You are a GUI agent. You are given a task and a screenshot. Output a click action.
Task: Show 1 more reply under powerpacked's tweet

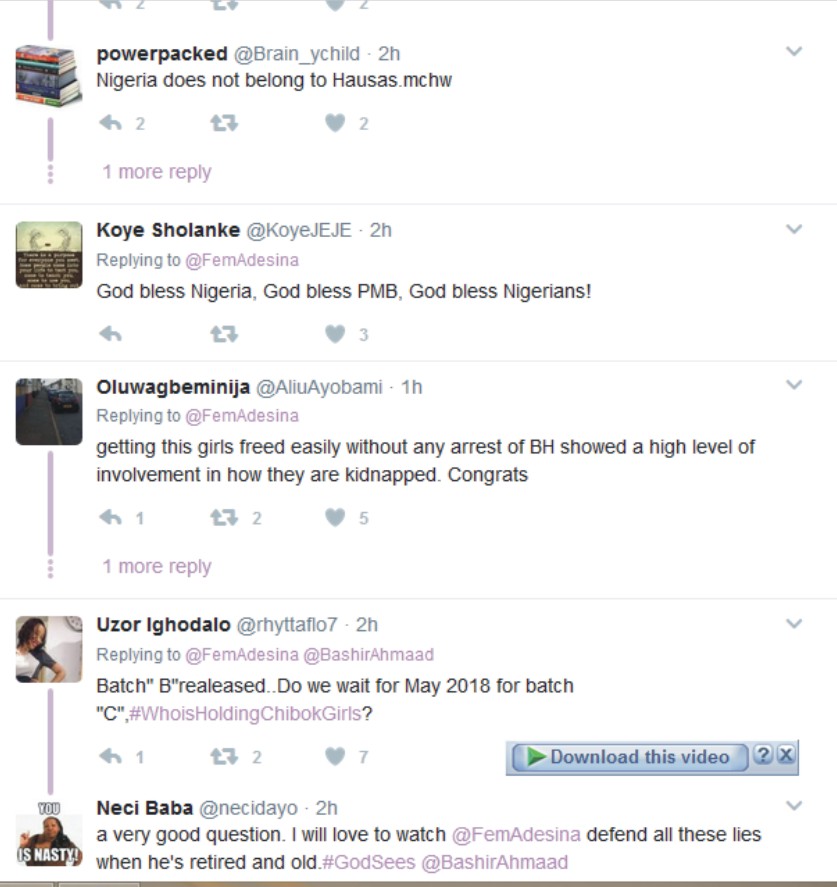point(157,172)
